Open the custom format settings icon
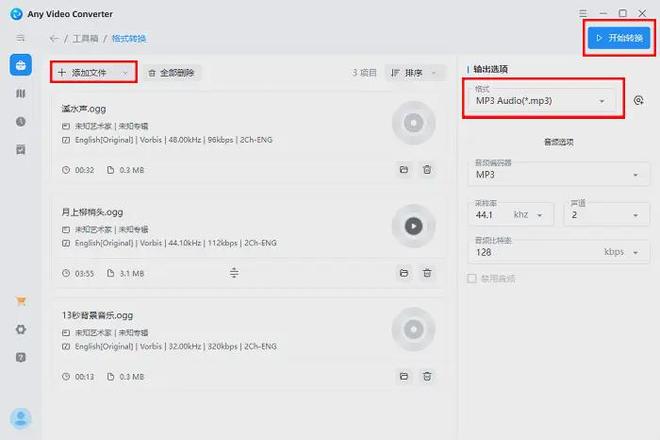 pyautogui.click(x=639, y=100)
